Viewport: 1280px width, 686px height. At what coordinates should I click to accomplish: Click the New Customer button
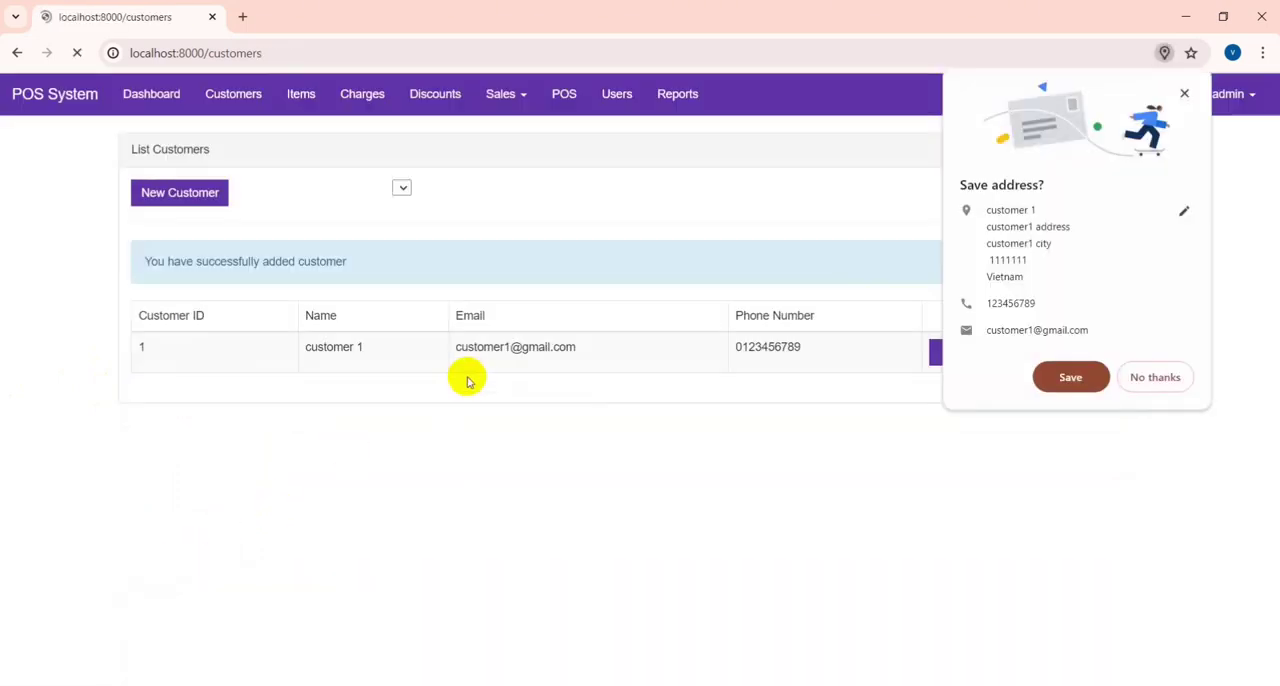click(x=179, y=193)
